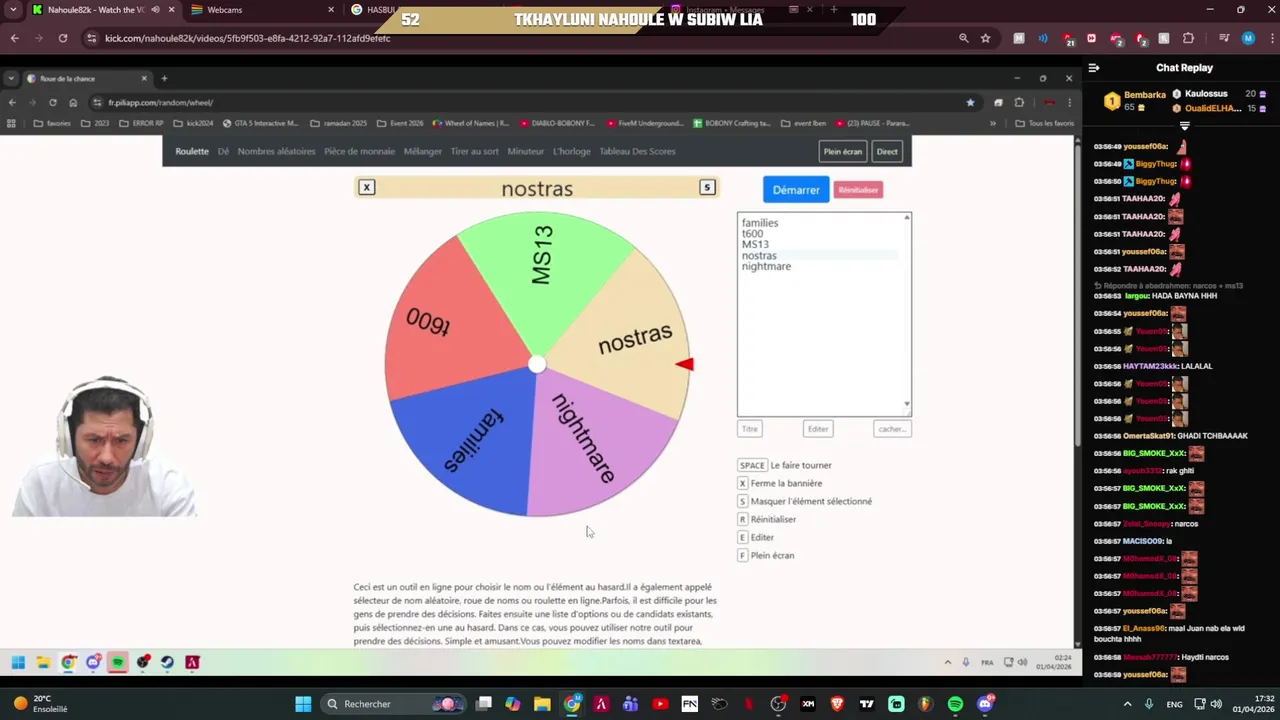
Task: Click the Editer button under list
Action: click(818, 429)
